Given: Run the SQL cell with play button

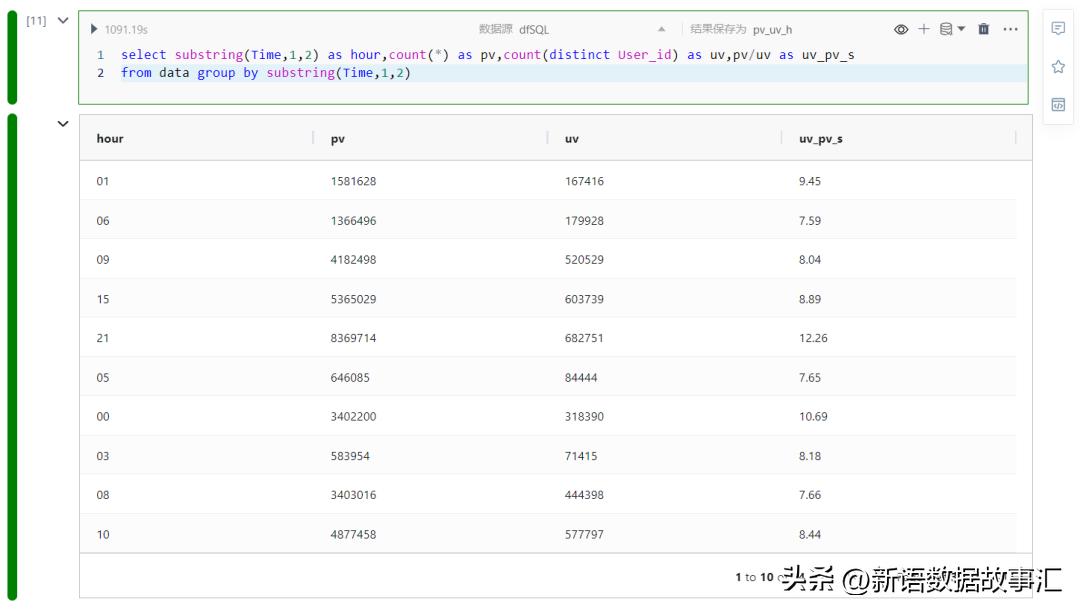Looking at the screenshot, I should point(95,30).
